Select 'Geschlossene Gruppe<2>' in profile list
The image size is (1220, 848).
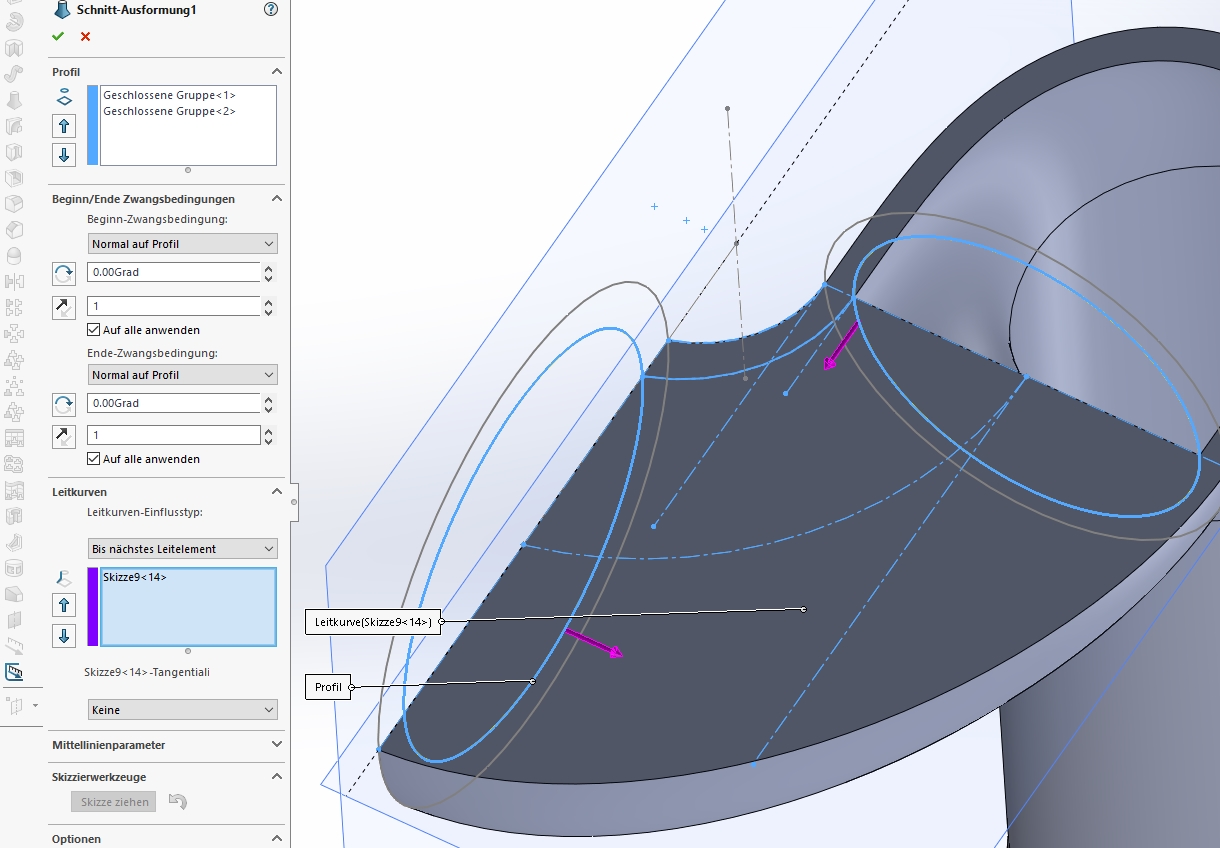click(x=169, y=111)
